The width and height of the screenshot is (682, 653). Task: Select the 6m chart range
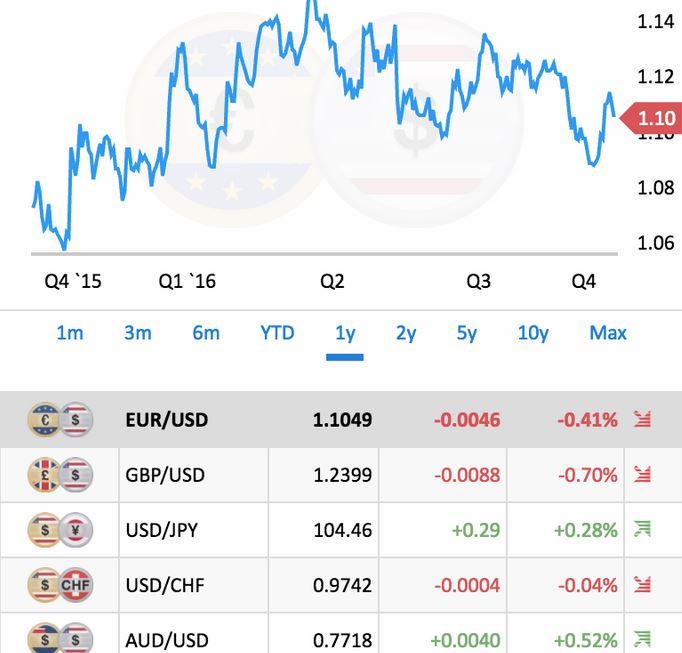pos(206,333)
